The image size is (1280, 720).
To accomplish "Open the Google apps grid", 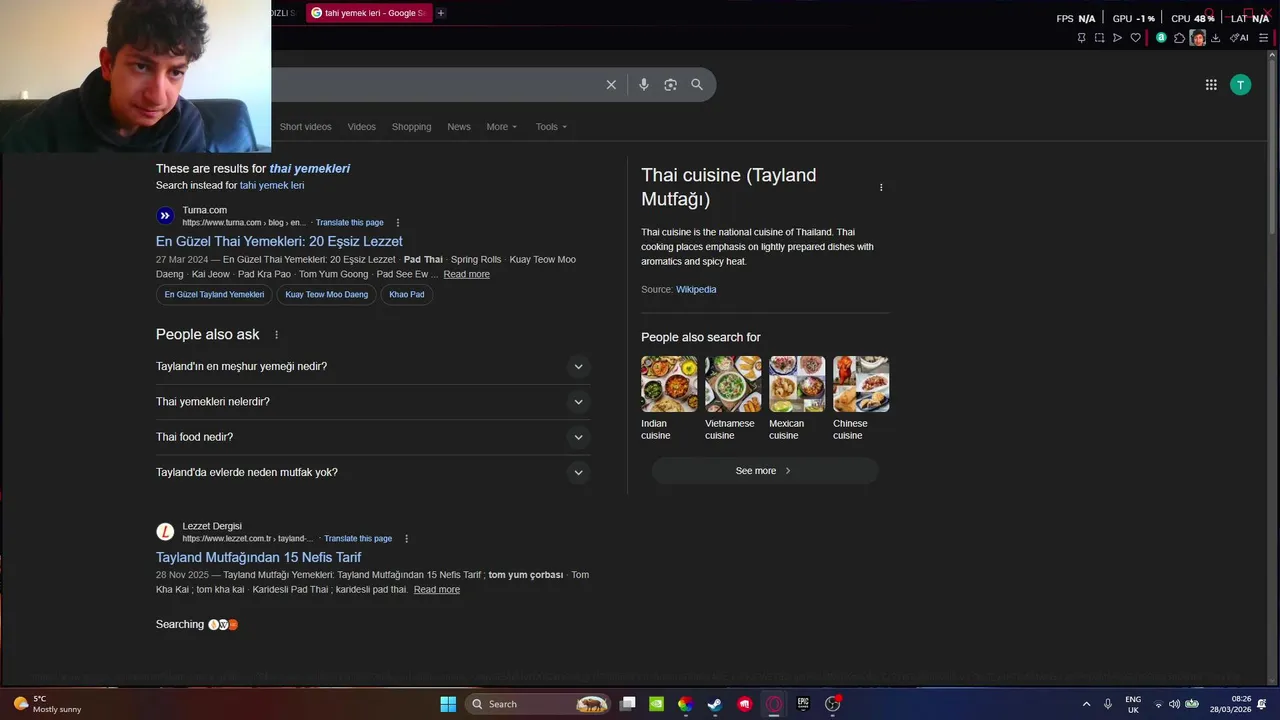I will point(1211,85).
